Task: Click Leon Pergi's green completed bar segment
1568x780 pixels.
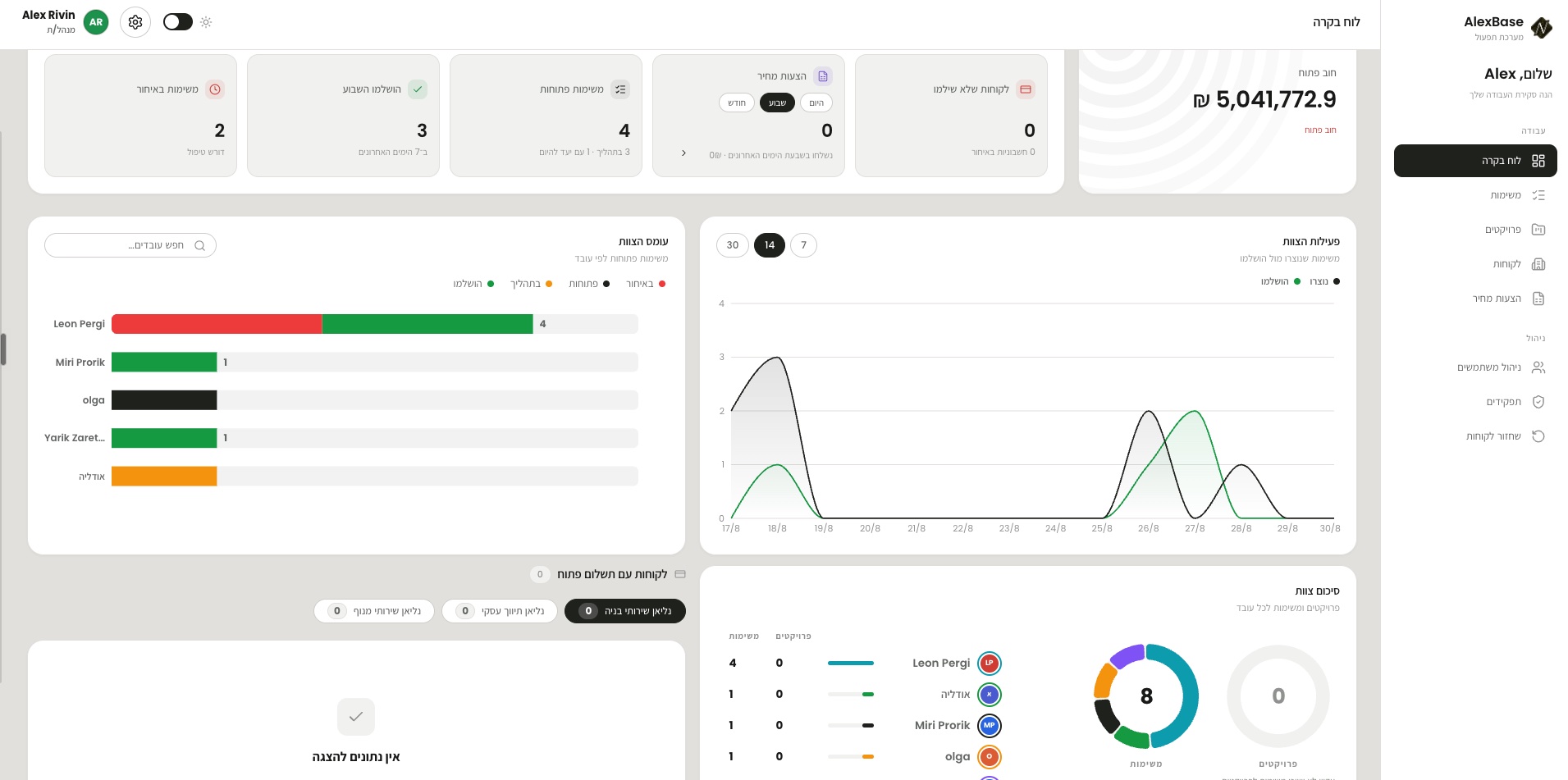Action: click(x=427, y=324)
